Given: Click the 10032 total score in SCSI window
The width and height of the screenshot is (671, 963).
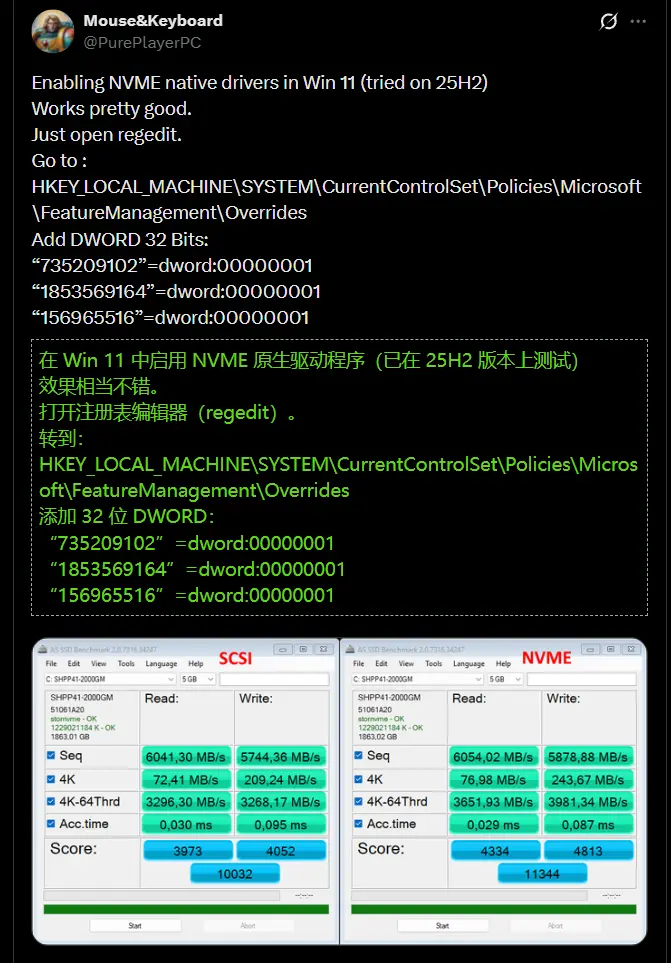Looking at the screenshot, I should [x=235, y=873].
